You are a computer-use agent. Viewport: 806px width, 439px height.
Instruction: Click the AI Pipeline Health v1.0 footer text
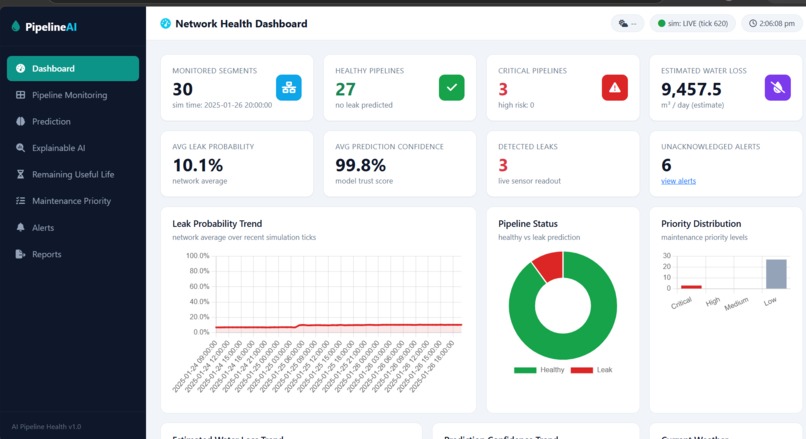(x=46, y=426)
